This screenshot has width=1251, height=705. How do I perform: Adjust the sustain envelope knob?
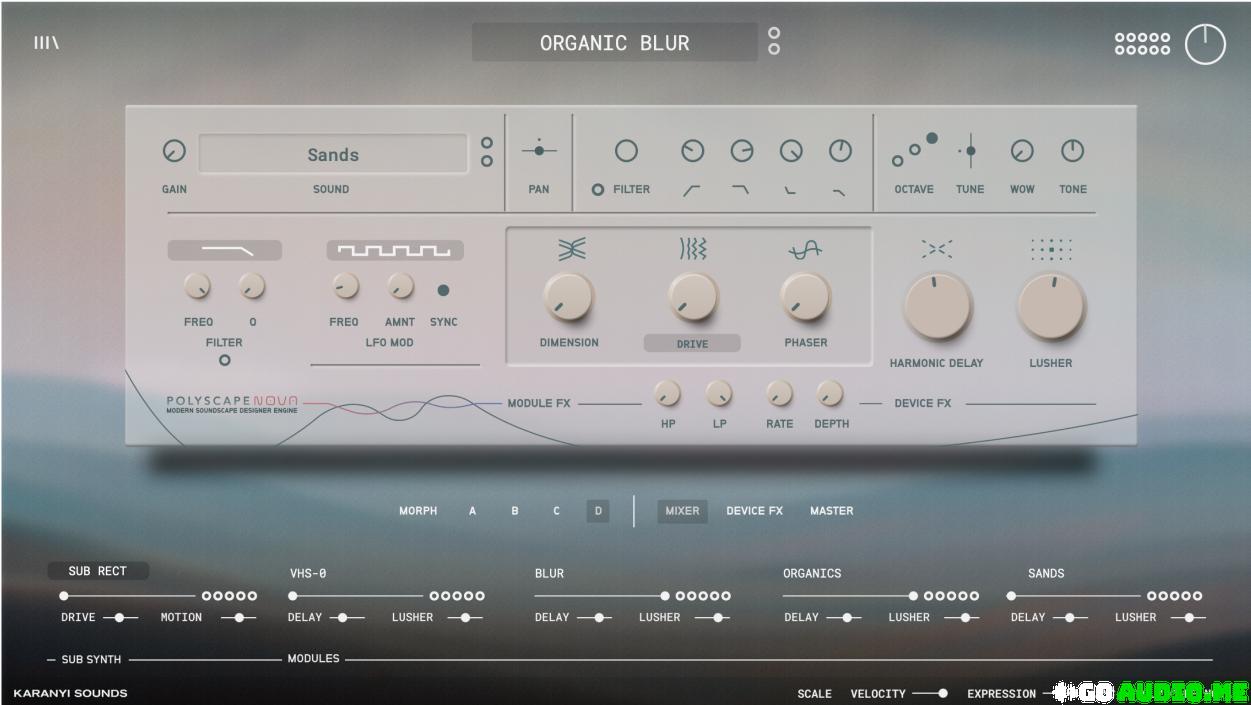coord(790,151)
